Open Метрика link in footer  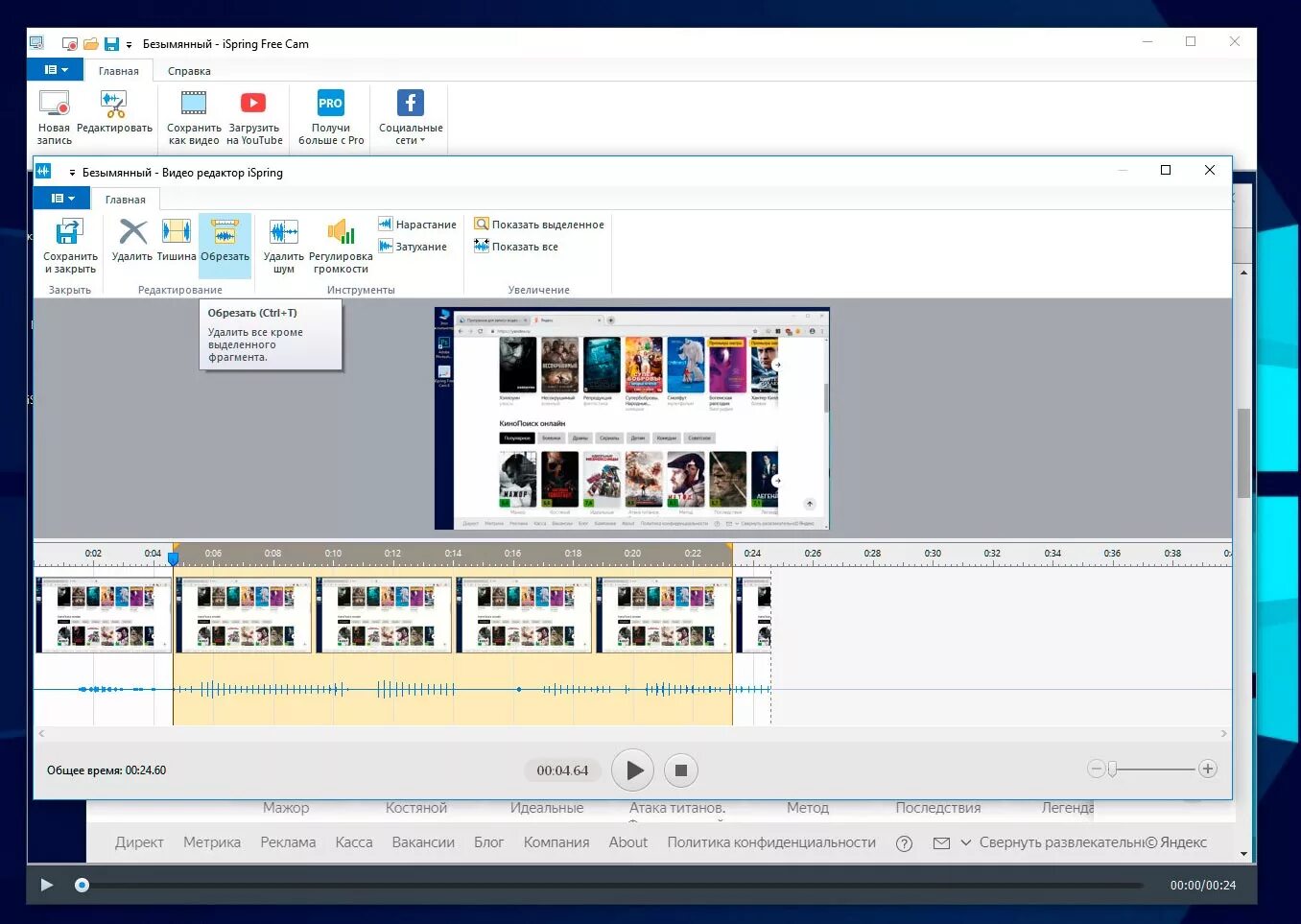[x=212, y=842]
